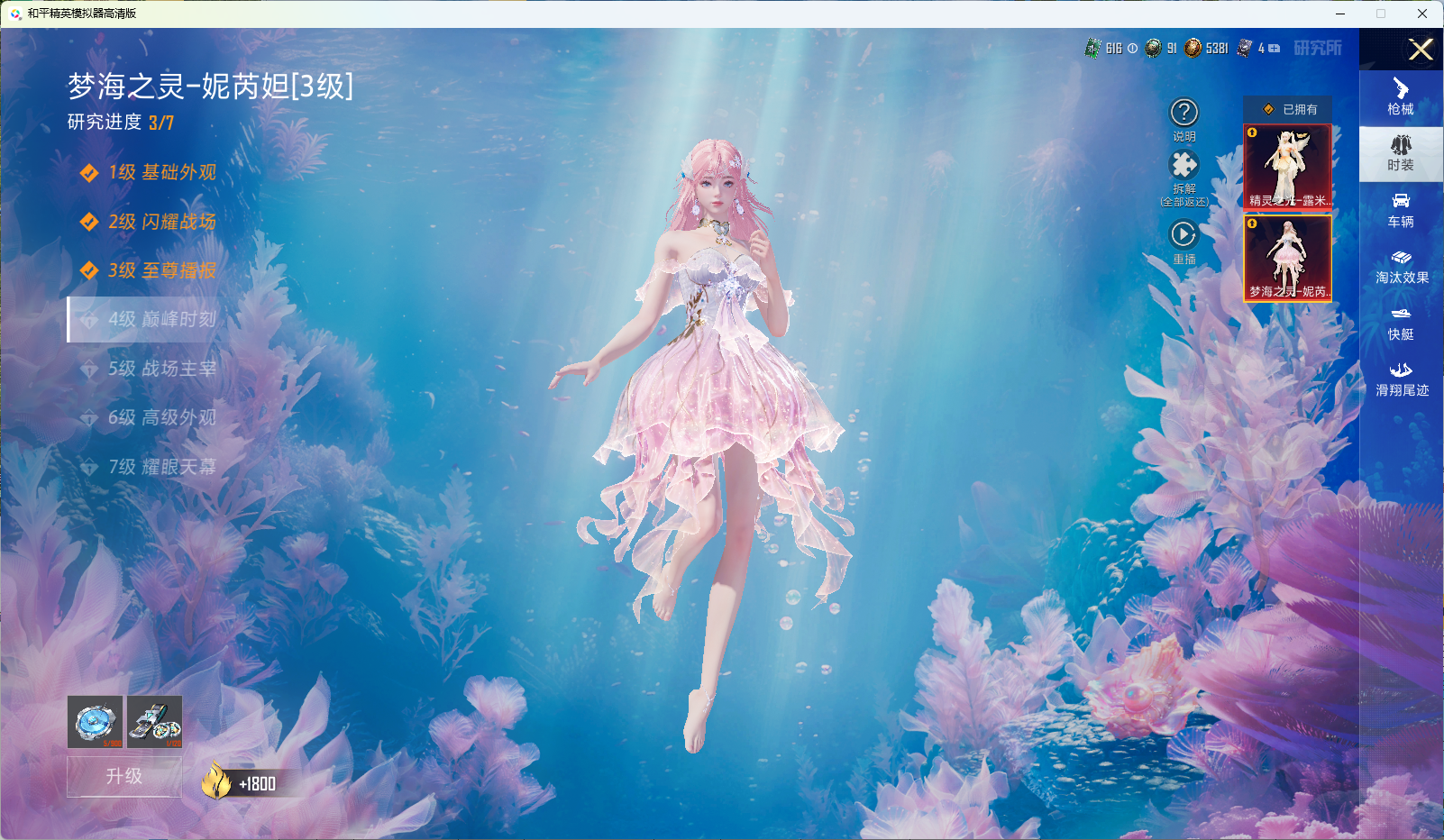The image size is (1444, 840).
Task: Click the info icon next to 616
Action: pyautogui.click(x=1132, y=49)
